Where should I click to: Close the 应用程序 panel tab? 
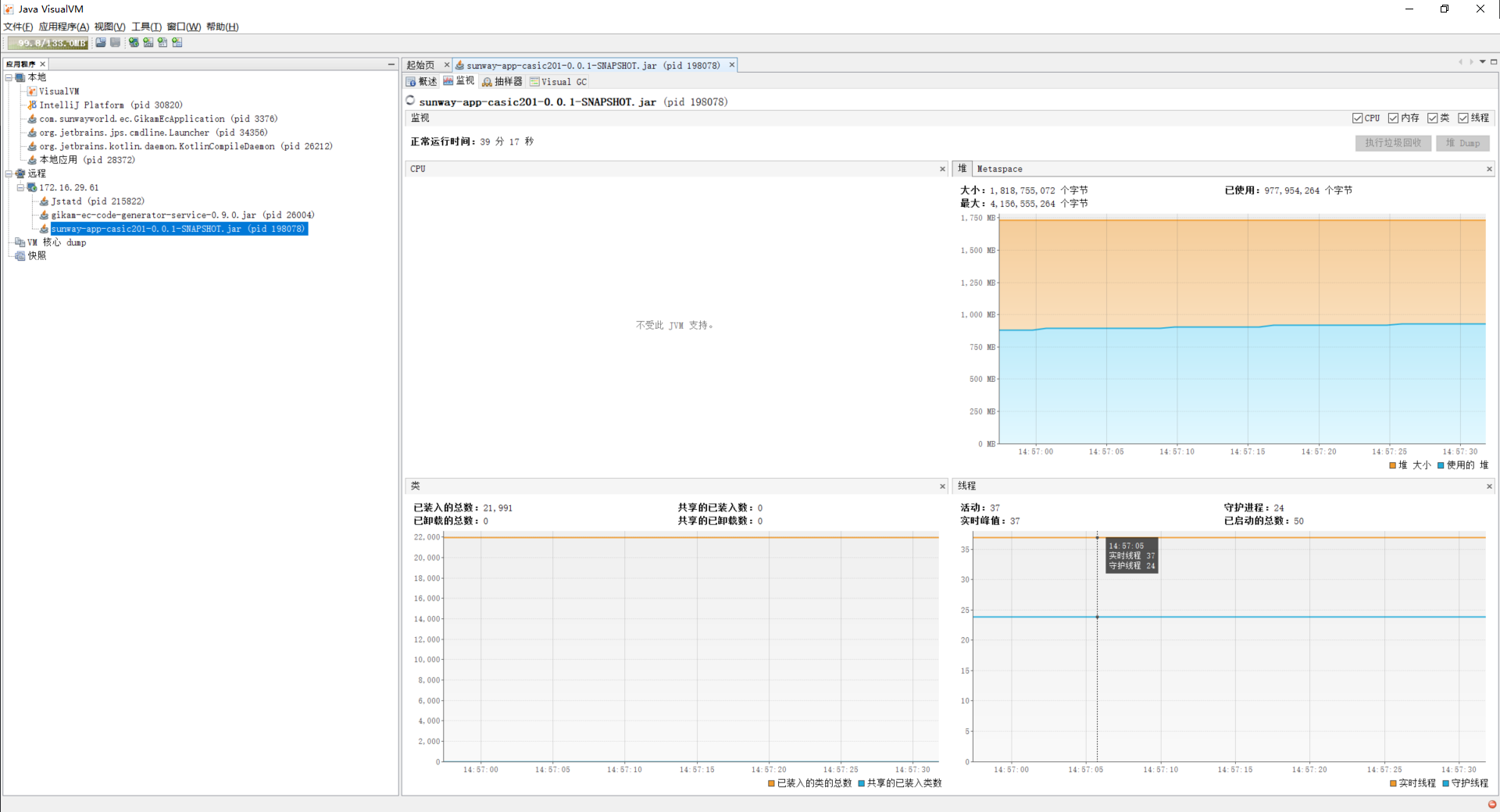pos(42,64)
